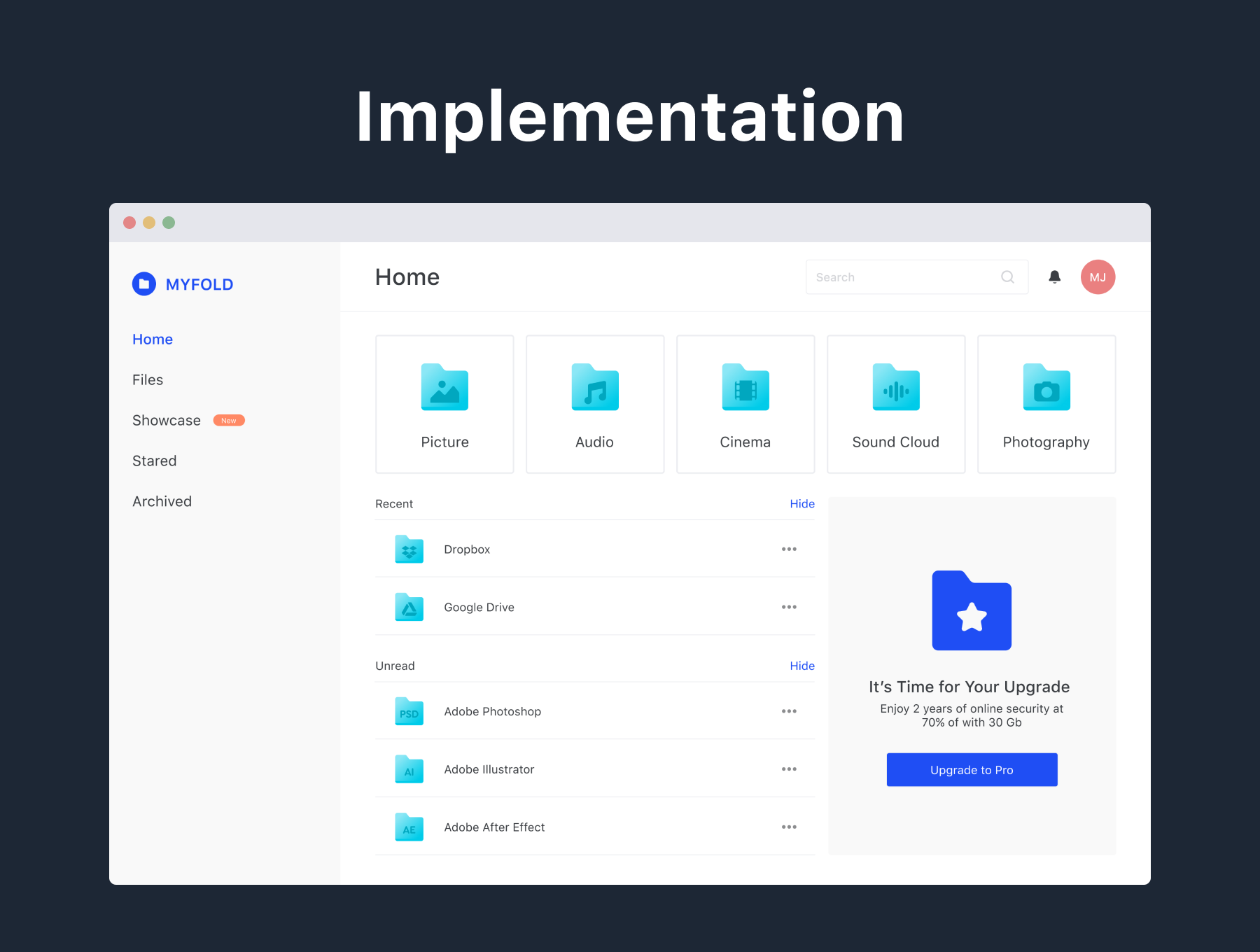Open the MJ user avatar
The image size is (1260, 952).
pos(1097,277)
